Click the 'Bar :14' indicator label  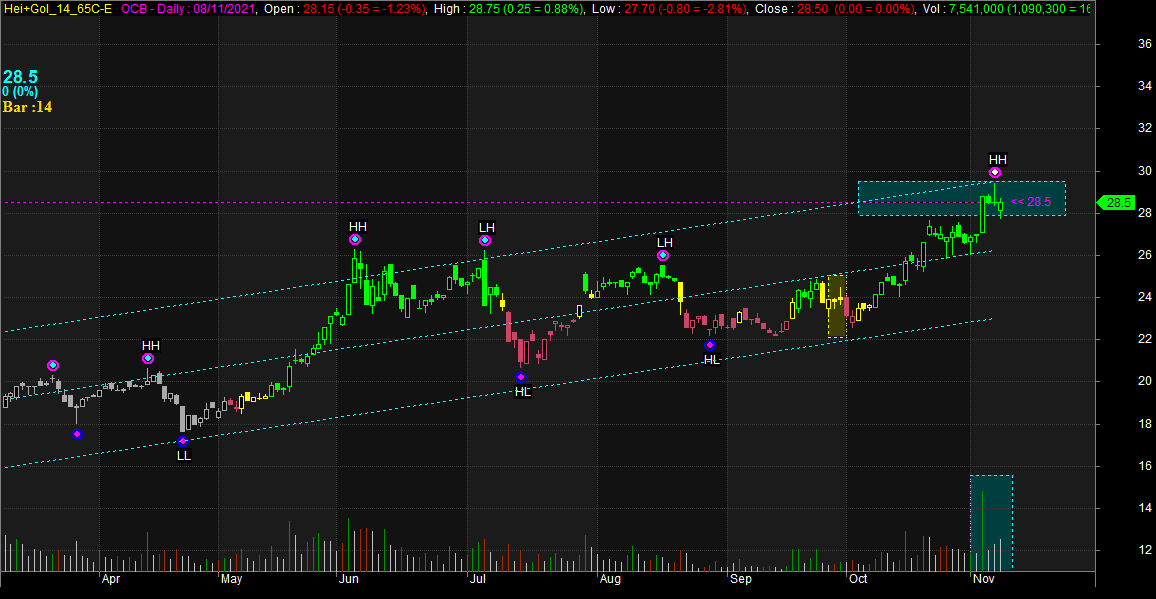click(27, 107)
